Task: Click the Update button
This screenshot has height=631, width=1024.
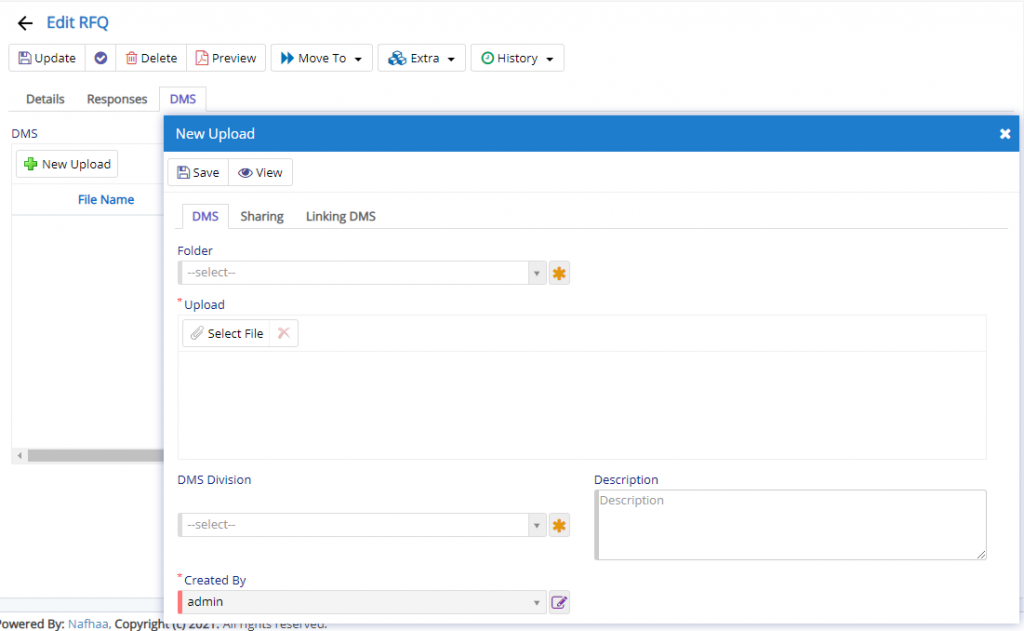Action: click(47, 58)
